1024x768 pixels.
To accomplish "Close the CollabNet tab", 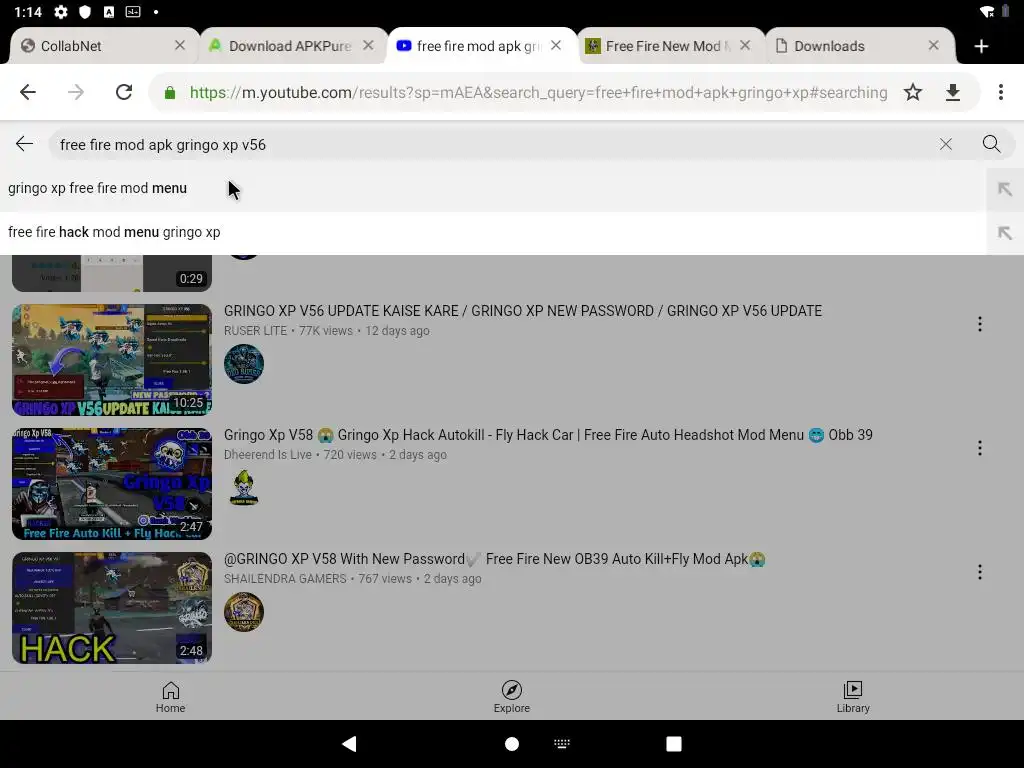I will click(180, 45).
